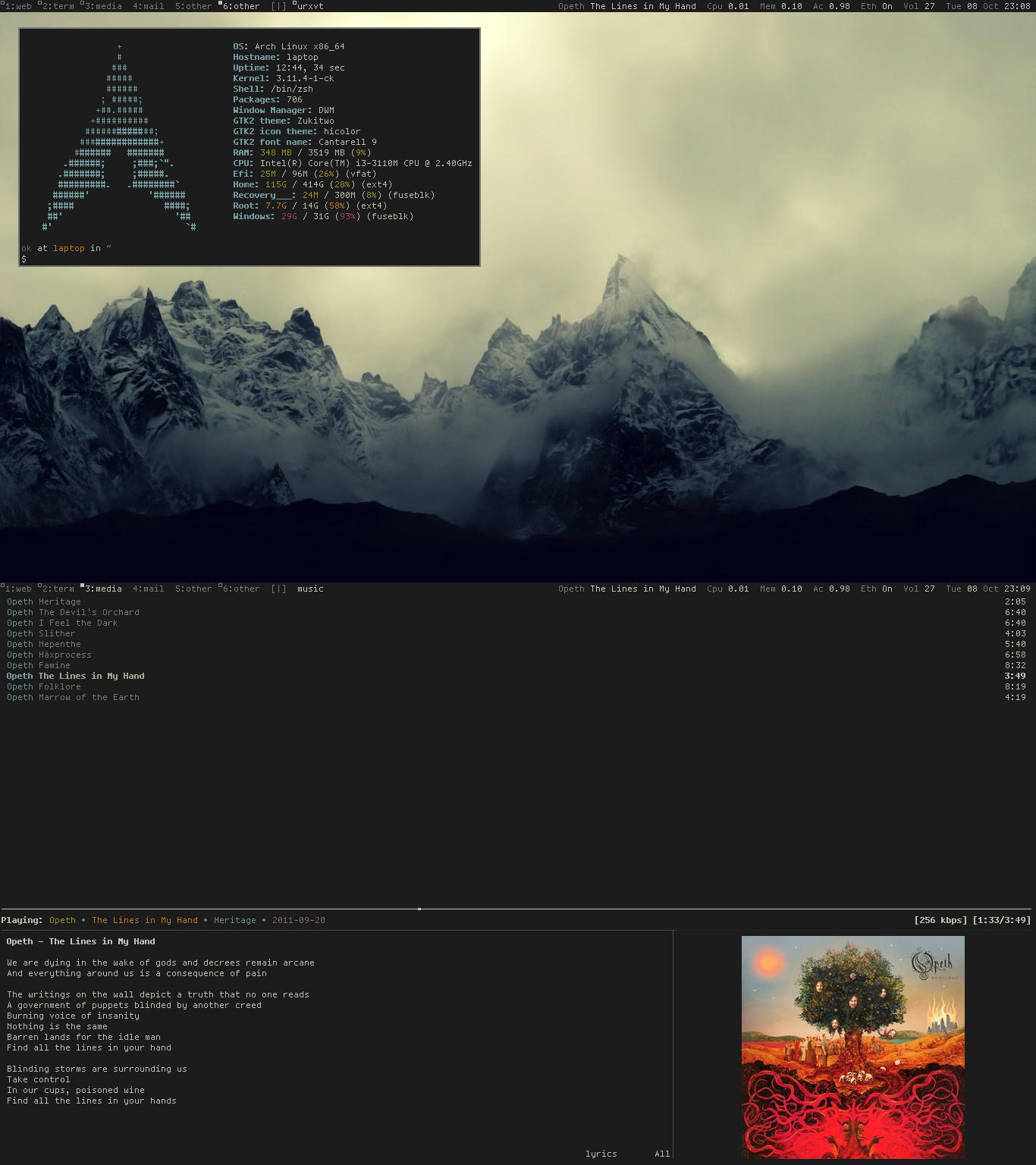The image size is (1036, 1165).
Task: Click the $ shell prompt in urxvt terminal
Action: (24, 259)
